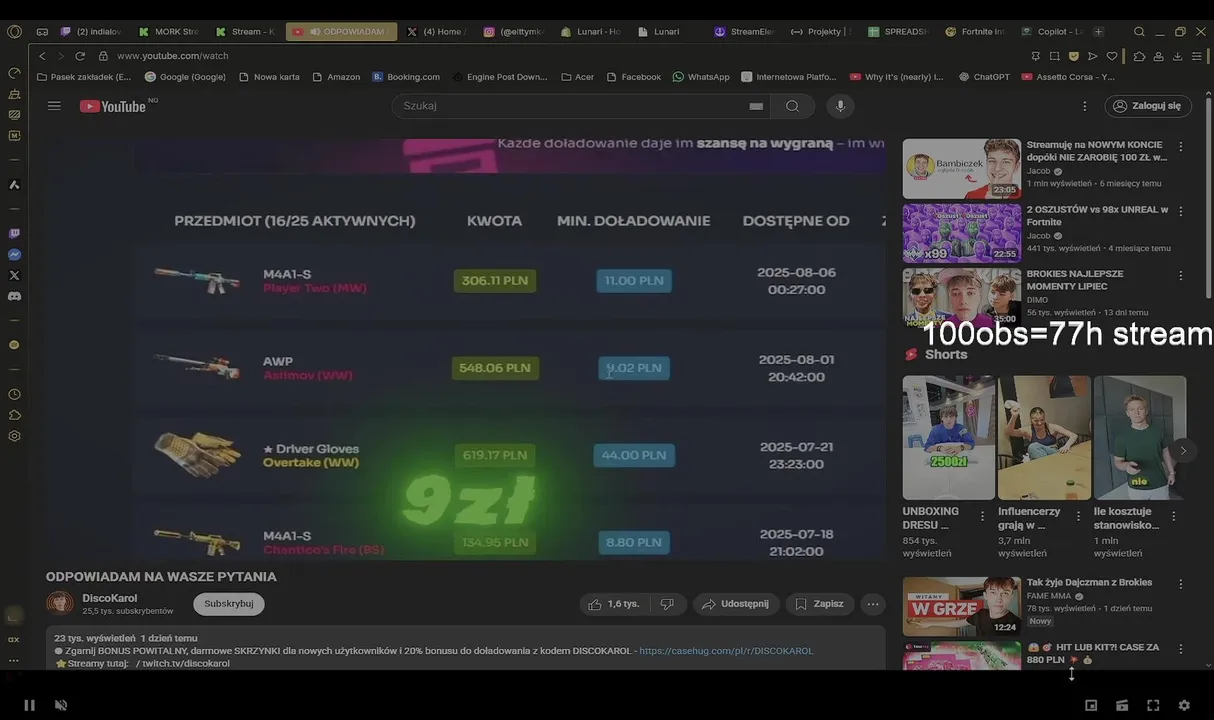Start voice search with the microphone

[840, 106]
